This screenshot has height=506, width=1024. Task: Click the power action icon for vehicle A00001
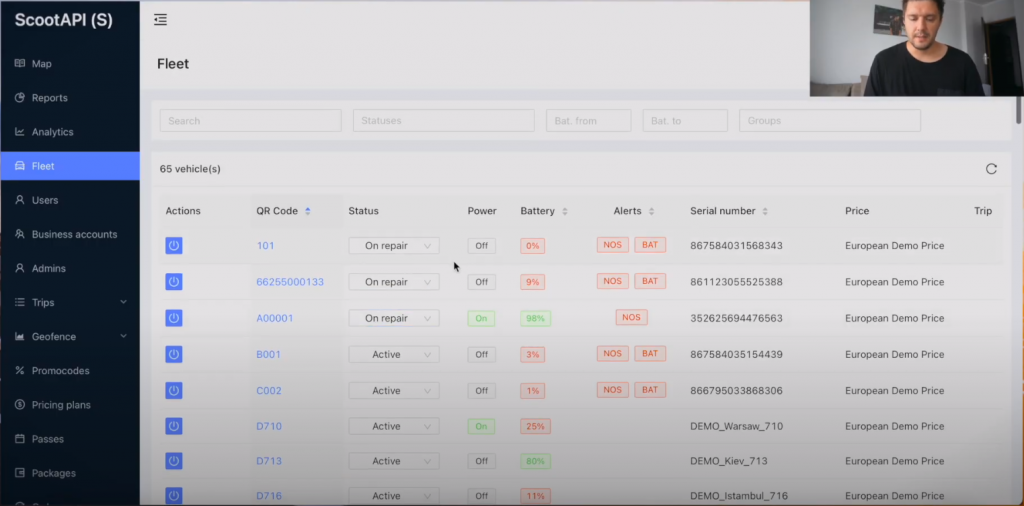point(174,318)
